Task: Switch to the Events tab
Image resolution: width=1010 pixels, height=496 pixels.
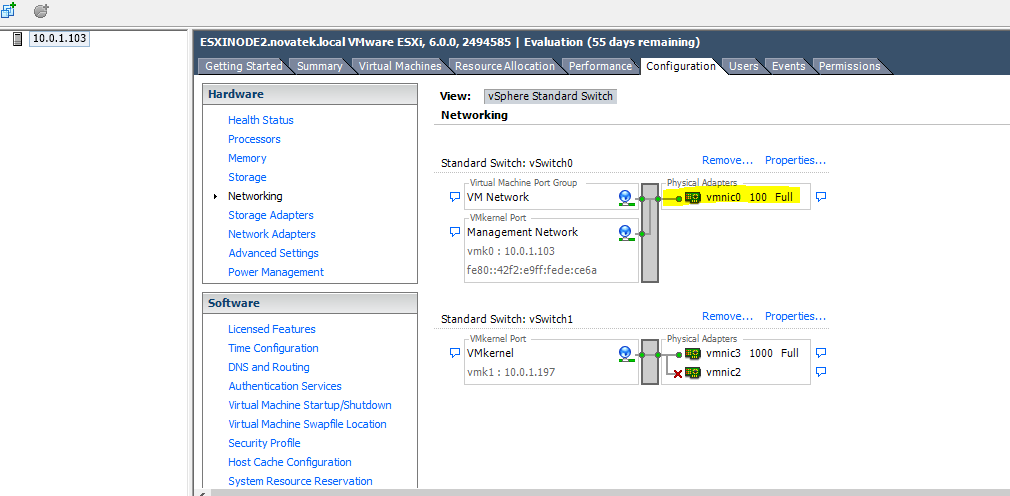Action: click(x=788, y=66)
